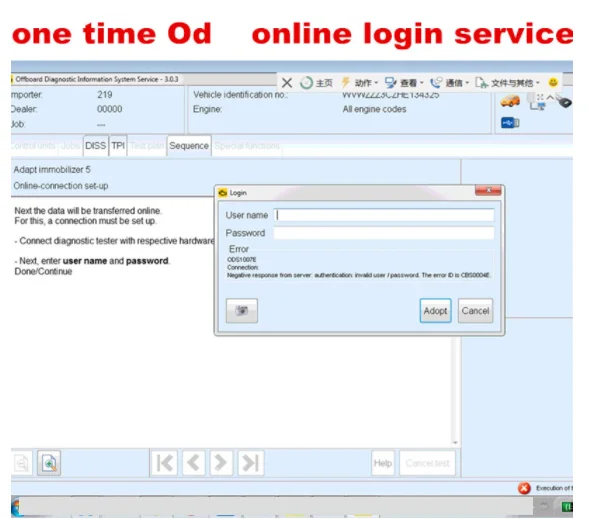Click the Cancel test button
Viewport: 611px width, 519px height.
(427, 463)
